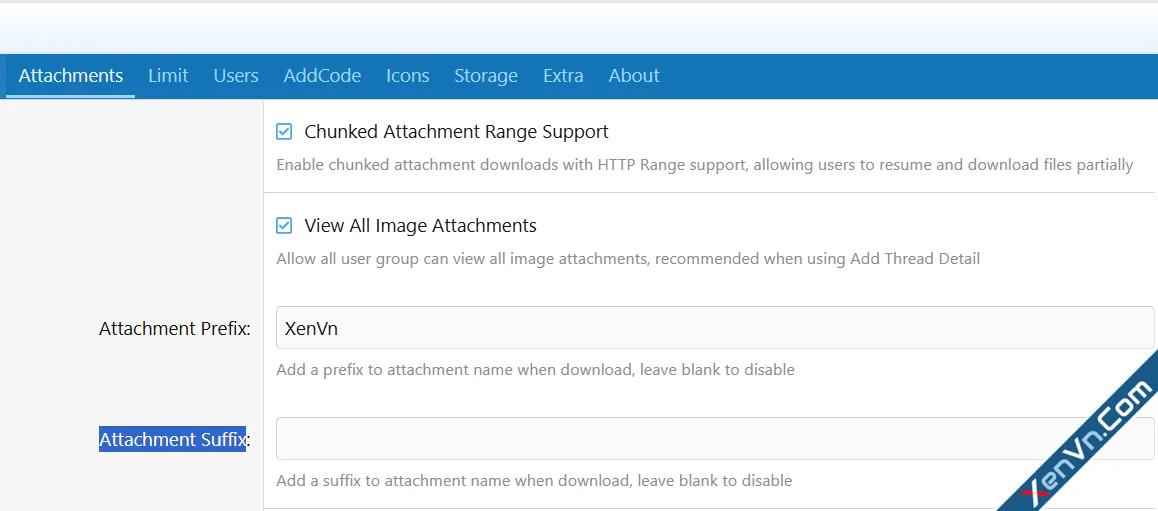Click the Chunked Attachment Range Support label text
Image resolution: width=1158 pixels, height=511 pixels.
click(x=456, y=132)
